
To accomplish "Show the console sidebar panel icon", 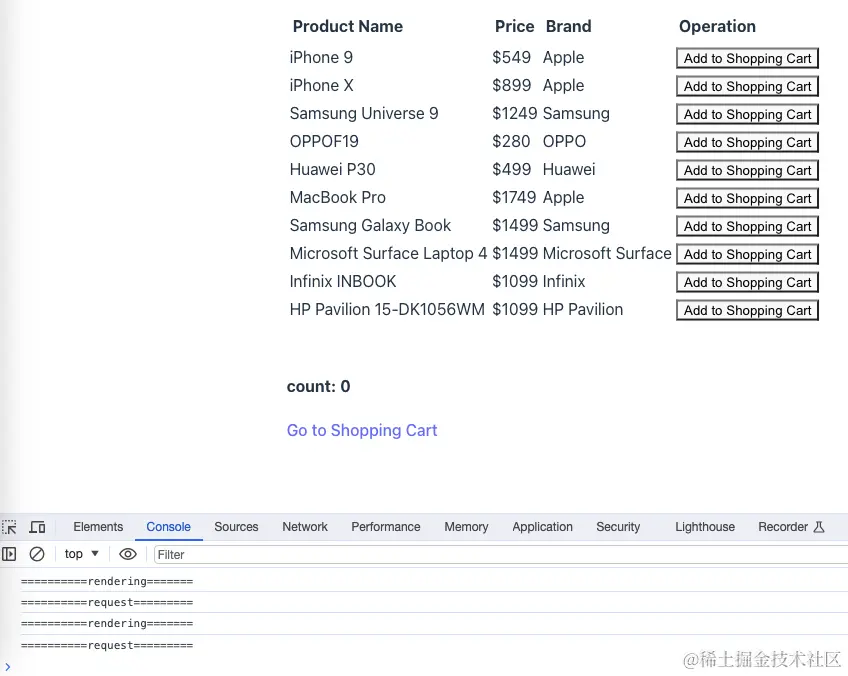I will coord(9,554).
